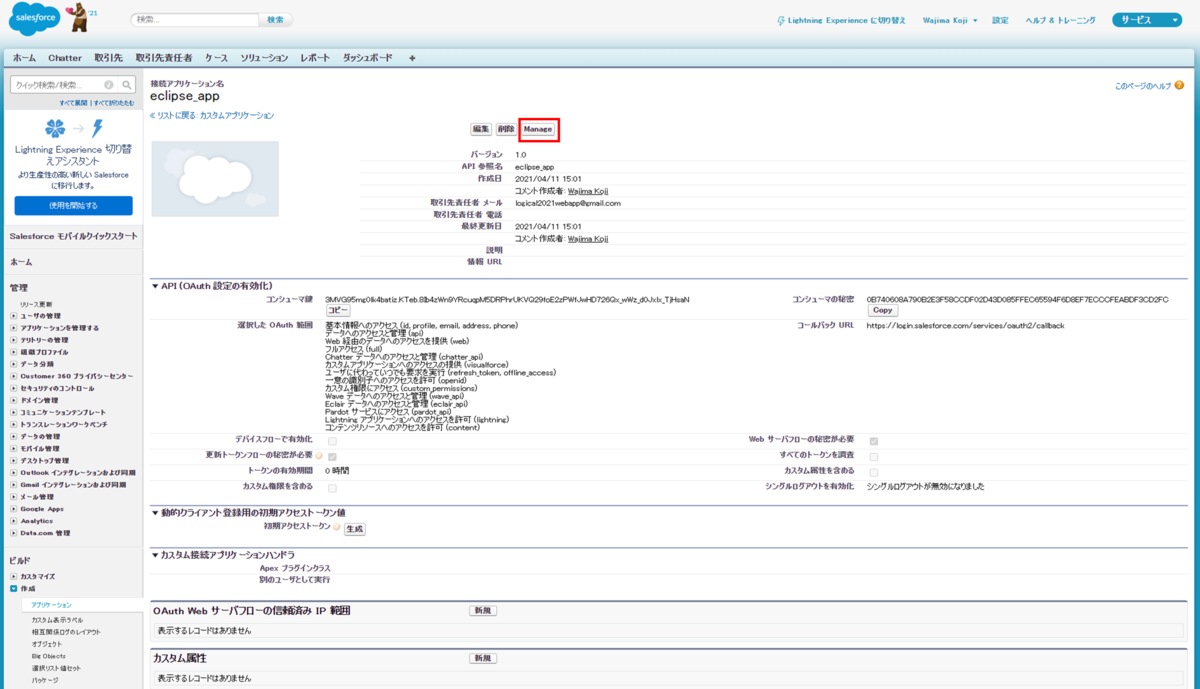This screenshot has height=689, width=1200.
Task: Click 新規 button in カスタム属性 section
Action: 483,658
